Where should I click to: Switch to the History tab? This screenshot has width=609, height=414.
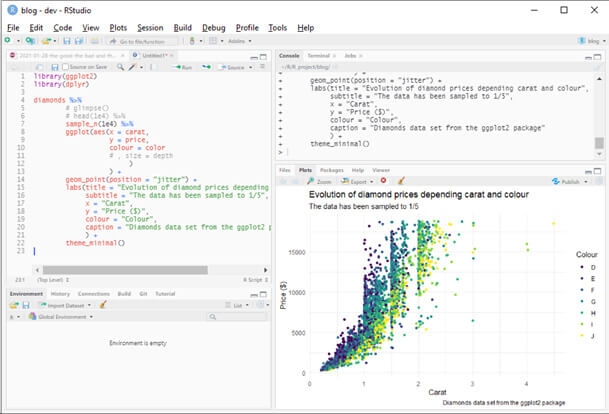(60, 293)
